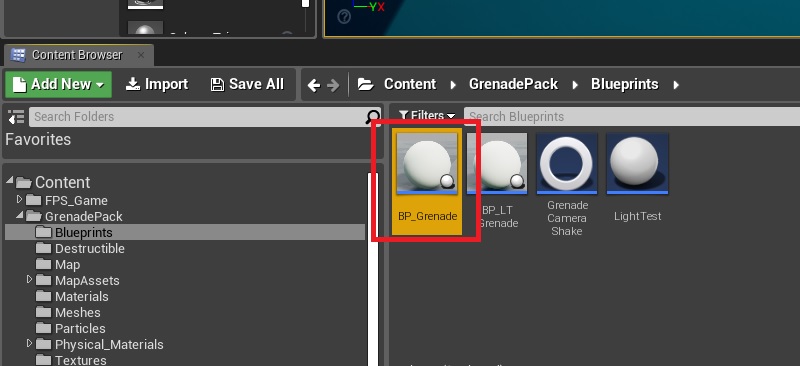Expand the Favorites section
Screen dimensions: 800x366
[38, 139]
